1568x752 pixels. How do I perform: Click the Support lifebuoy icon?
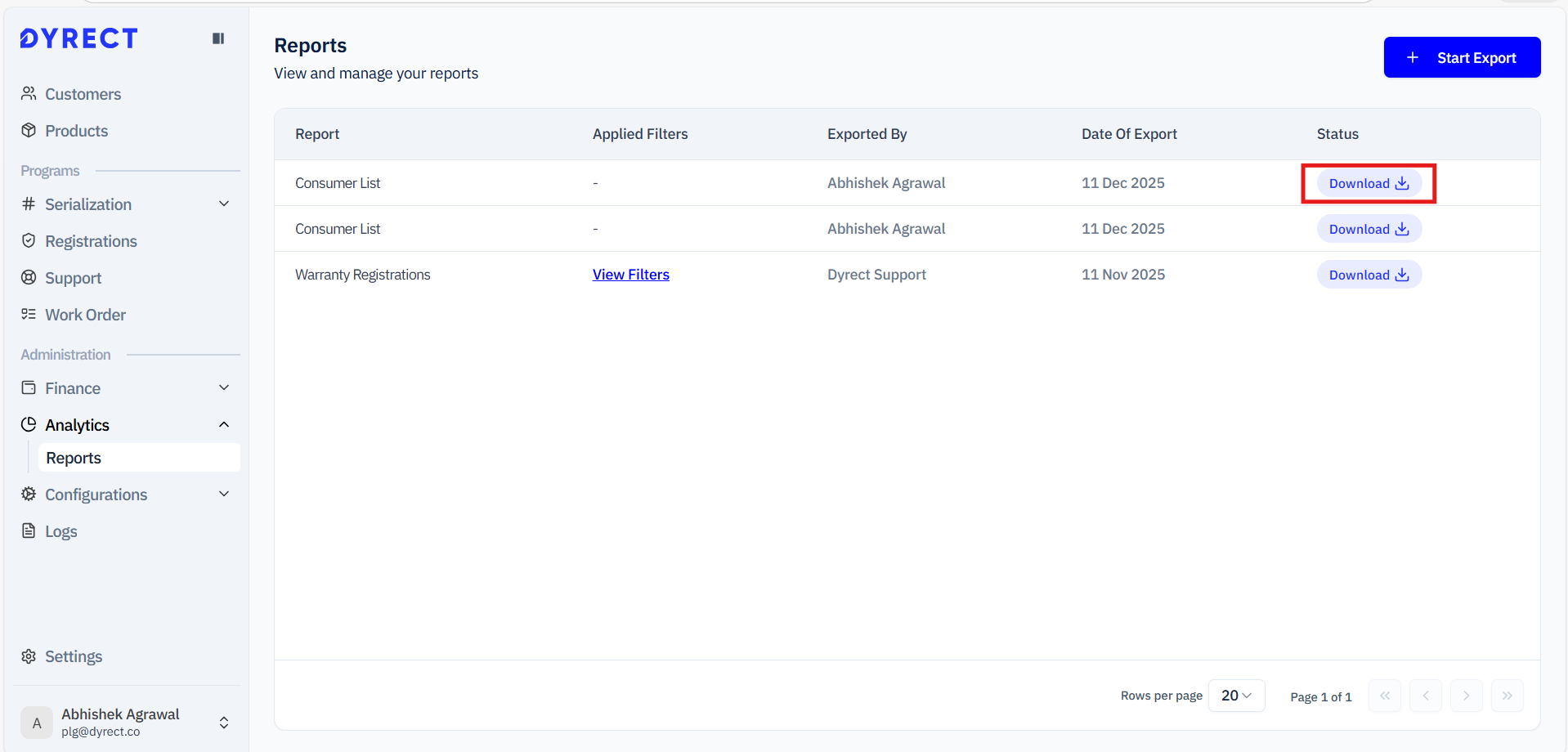29,278
